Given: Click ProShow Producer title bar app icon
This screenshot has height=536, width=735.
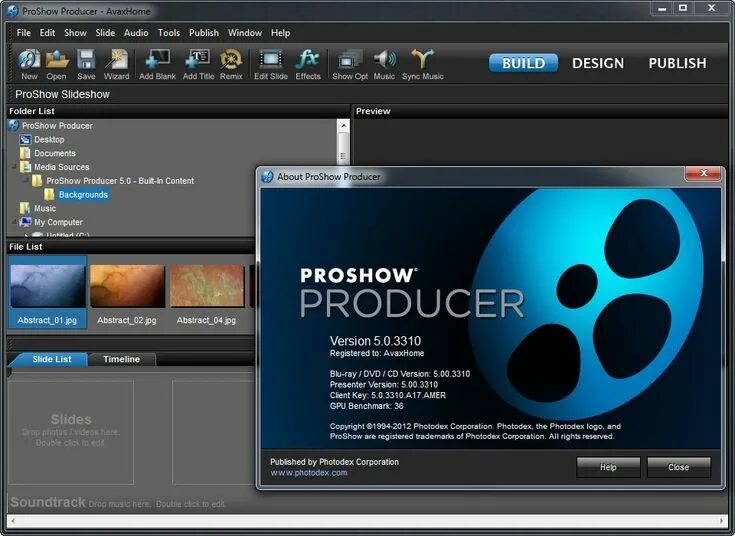Looking at the screenshot, I should point(13,11).
